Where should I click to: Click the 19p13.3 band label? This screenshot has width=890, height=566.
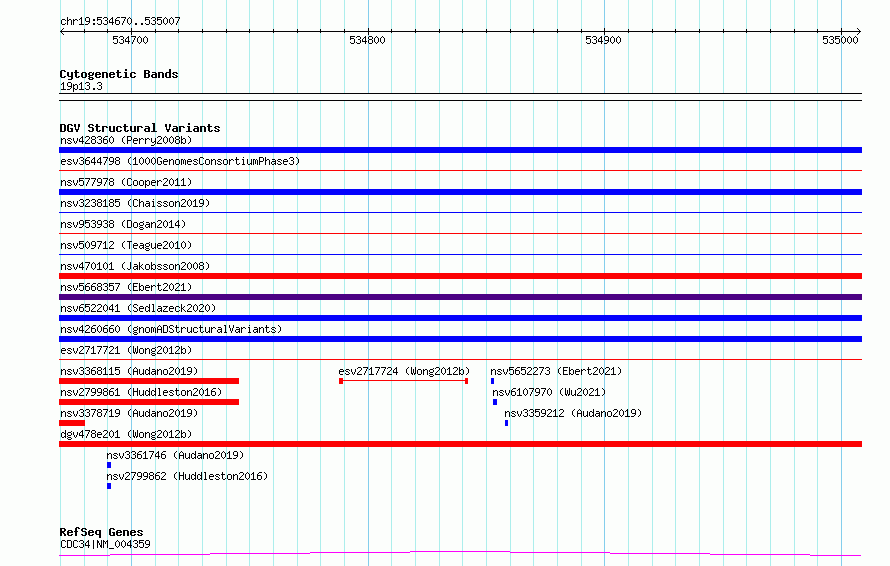point(81,86)
